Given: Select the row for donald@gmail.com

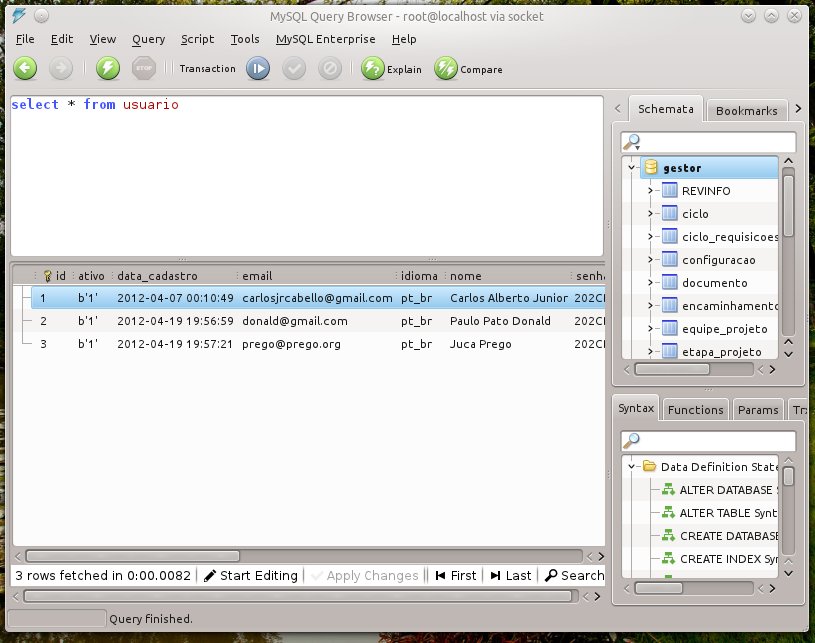Looking at the screenshot, I should pos(318,321).
